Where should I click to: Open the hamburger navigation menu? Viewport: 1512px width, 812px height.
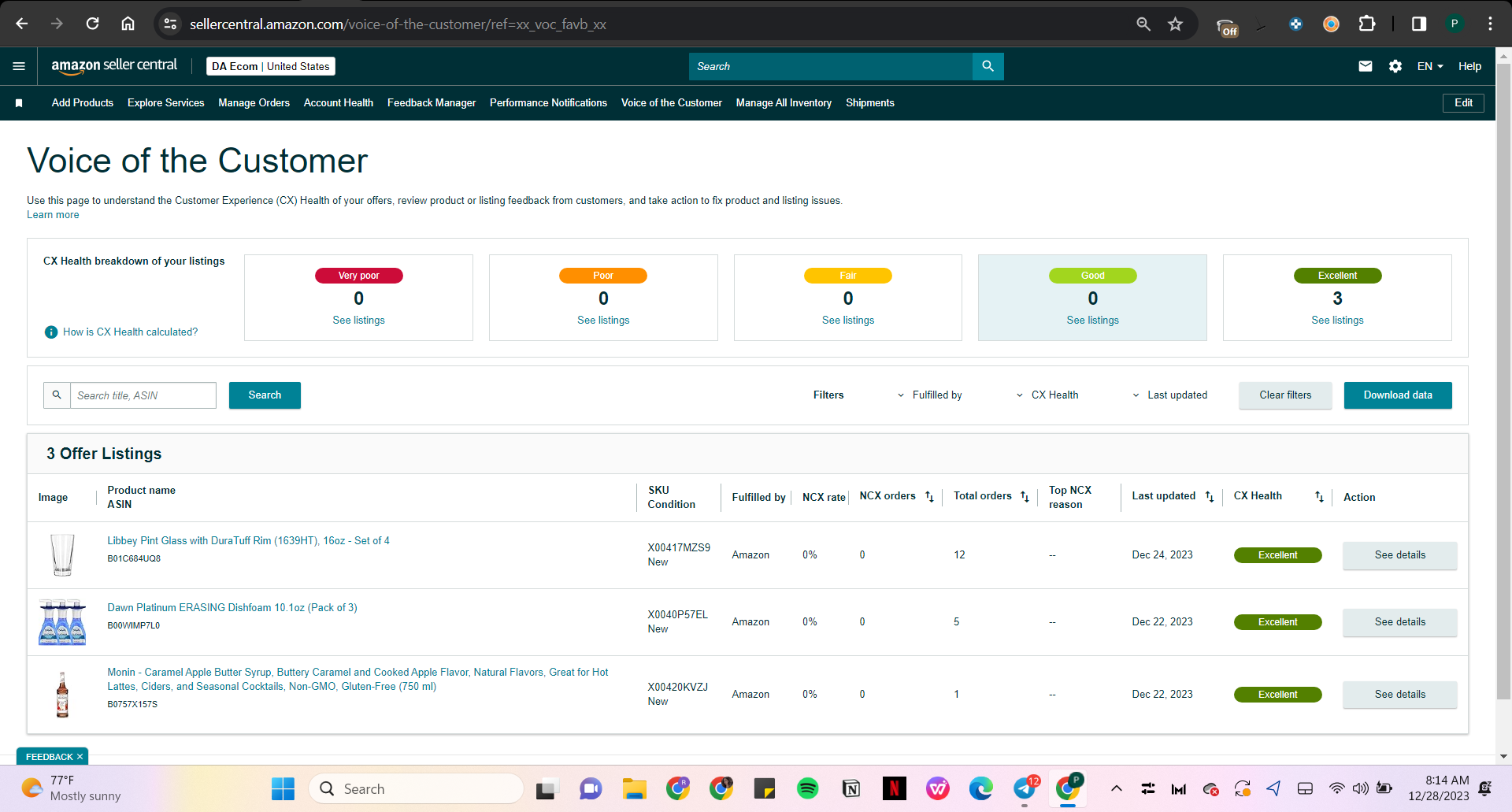point(19,66)
